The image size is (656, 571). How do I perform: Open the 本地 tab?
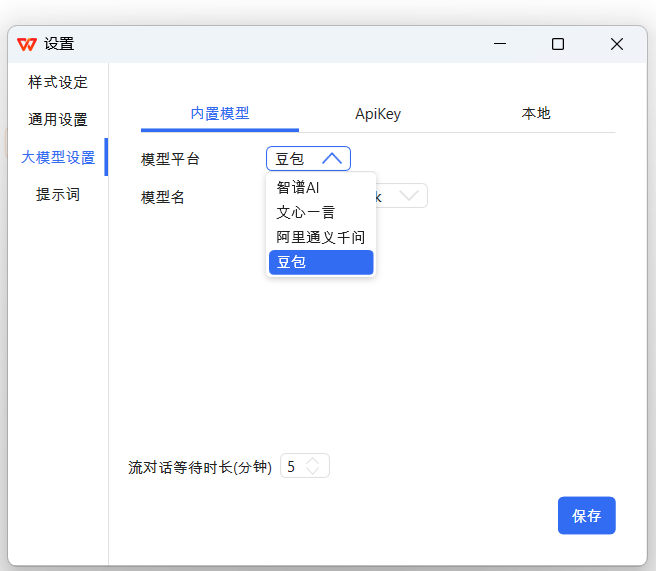pyautogui.click(x=536, y=114)
